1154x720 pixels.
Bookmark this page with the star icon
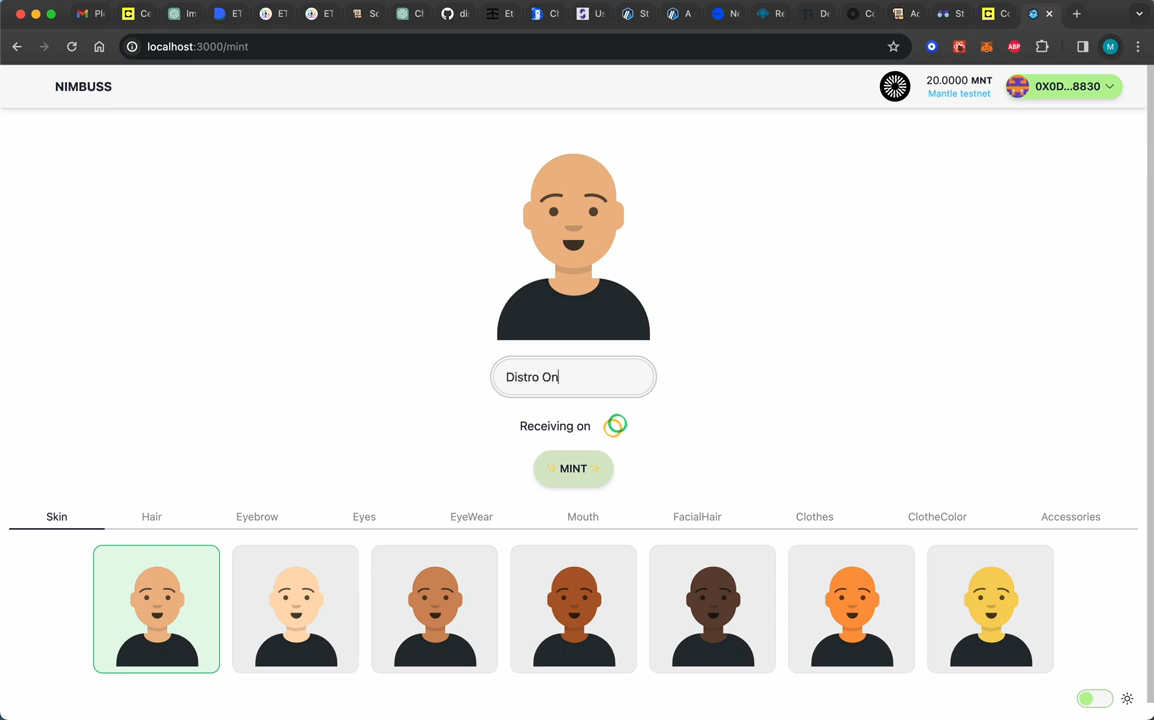point(893,46)
